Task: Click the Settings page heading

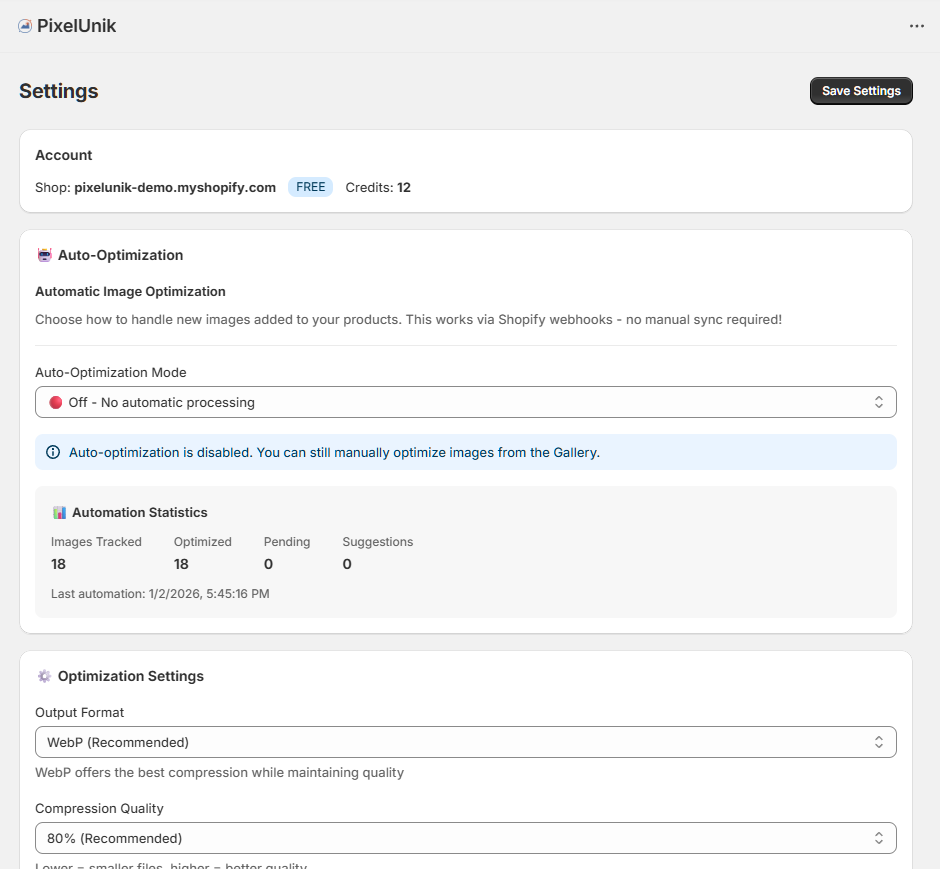Action: click(x=59, y=91)
